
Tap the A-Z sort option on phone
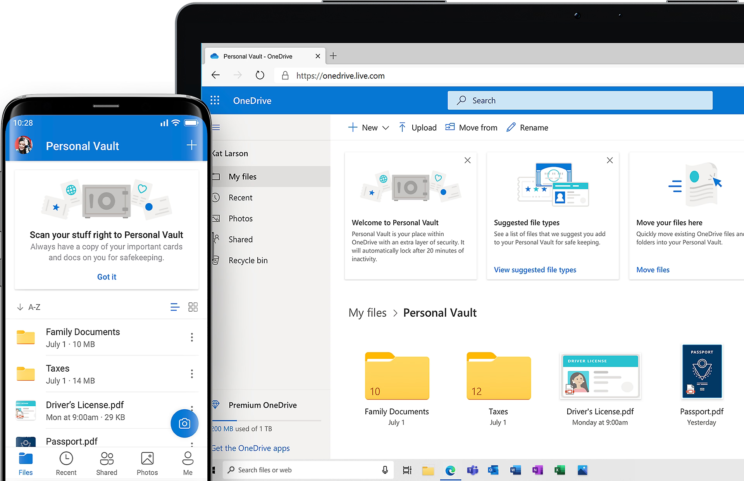(x=28, y=307)
